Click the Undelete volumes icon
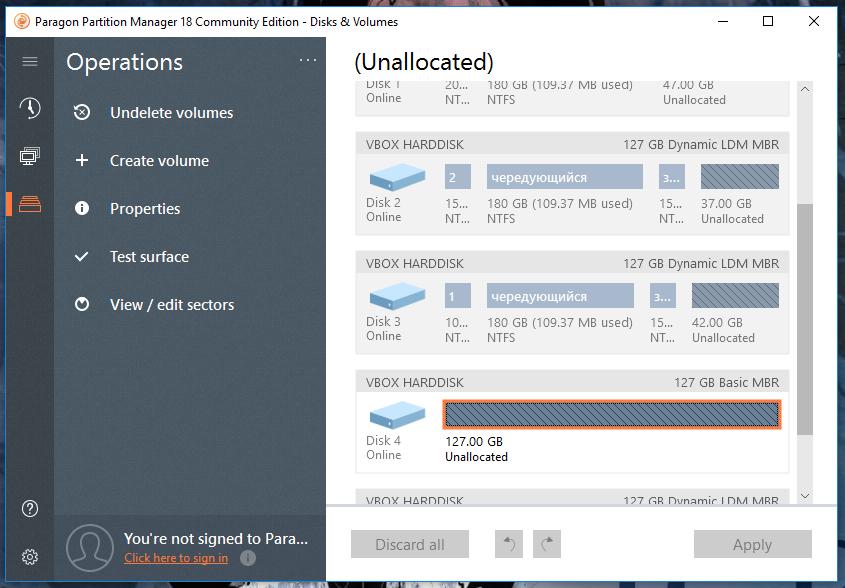 pos(82,112)
